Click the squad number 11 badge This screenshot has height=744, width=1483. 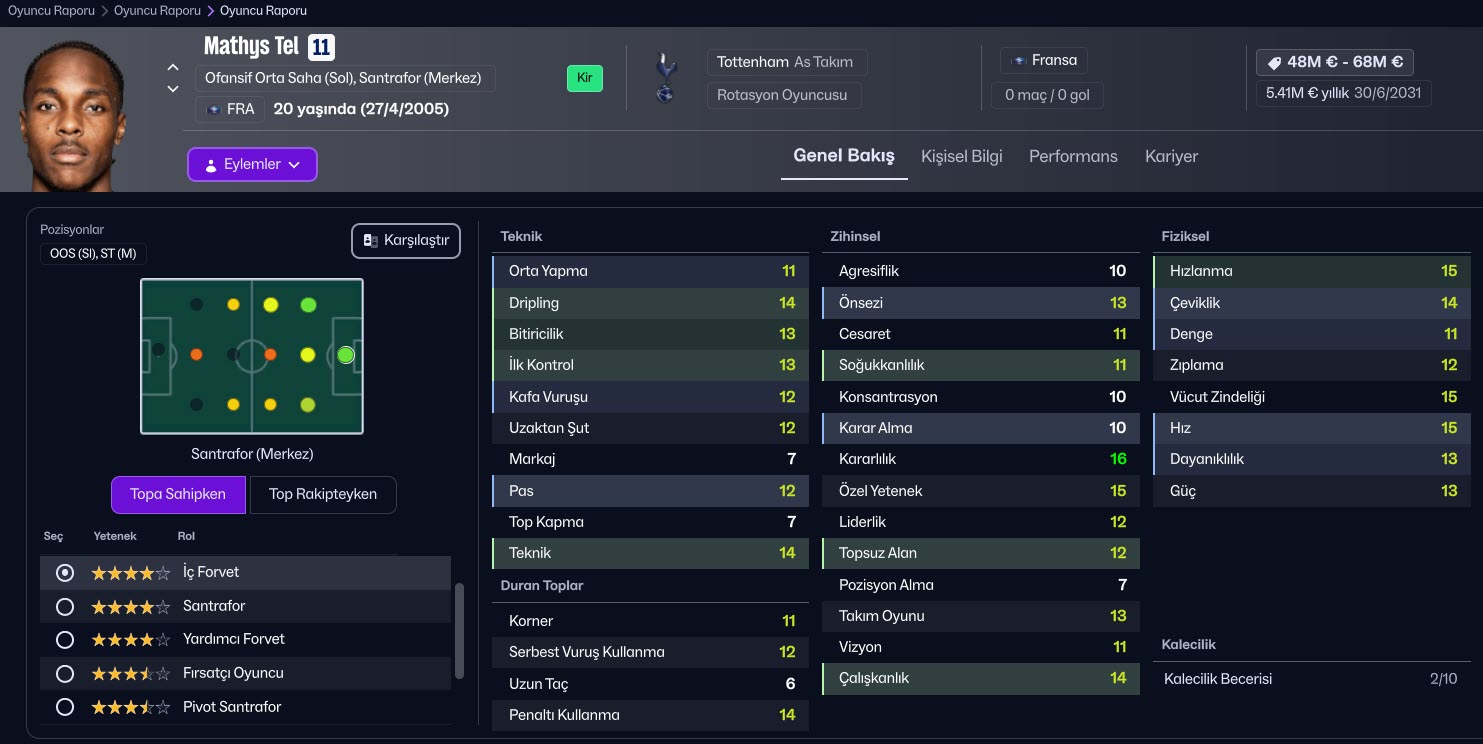click(x=321, y=46)
